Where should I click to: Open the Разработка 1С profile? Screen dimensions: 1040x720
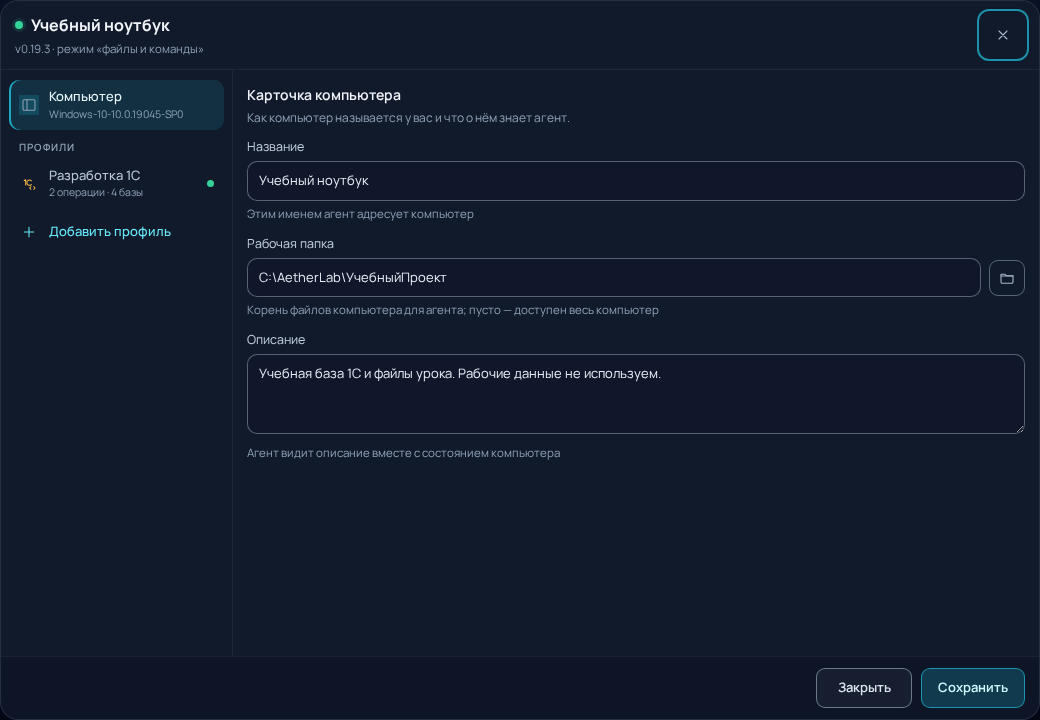(117, 184)
